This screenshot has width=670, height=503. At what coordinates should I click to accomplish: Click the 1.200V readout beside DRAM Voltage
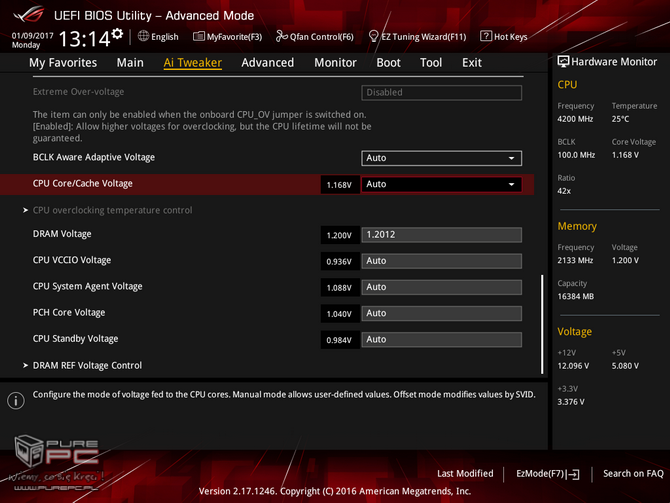point(339,235)
